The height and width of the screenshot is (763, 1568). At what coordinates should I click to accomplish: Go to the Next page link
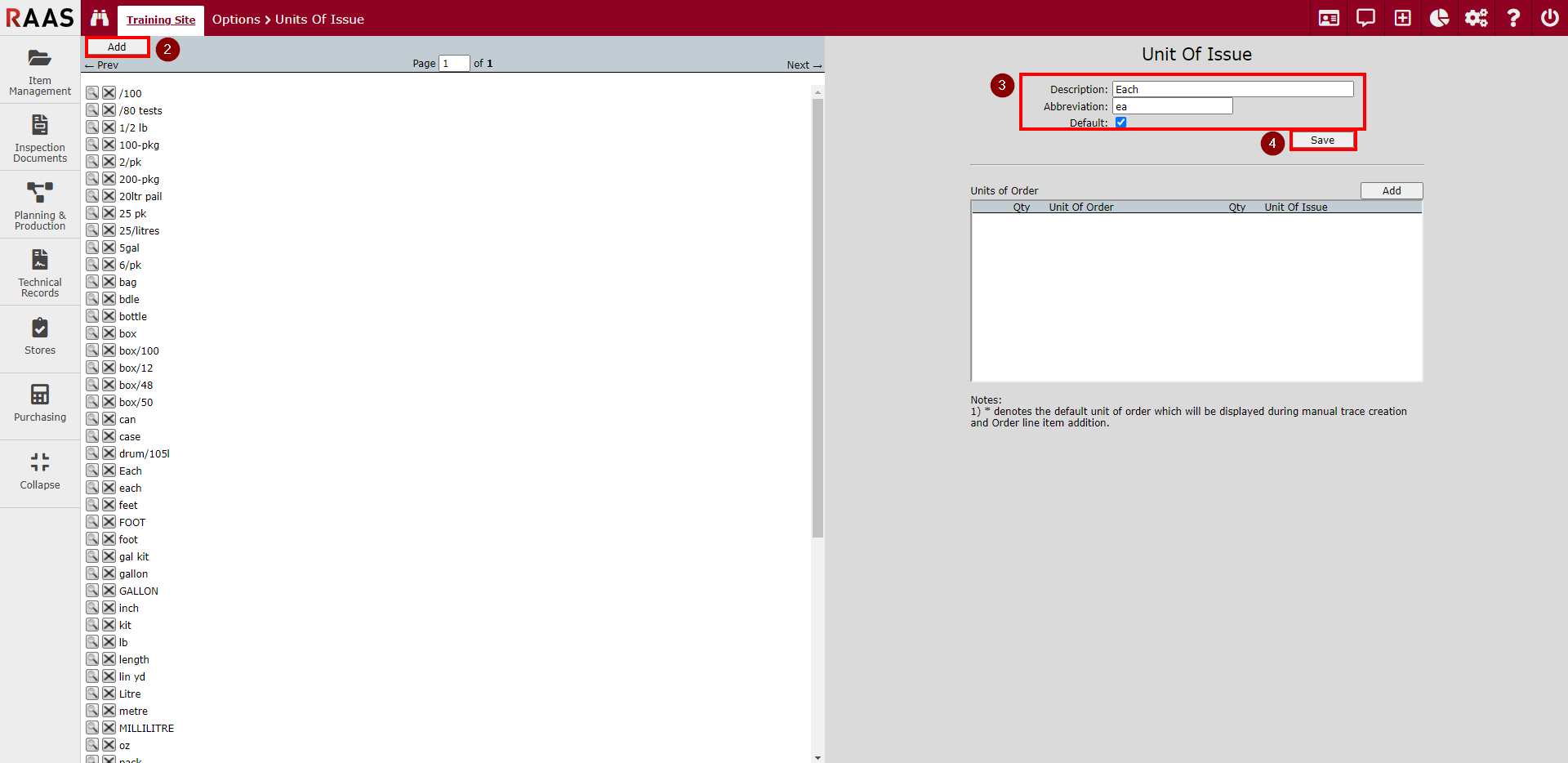[804, 65]
